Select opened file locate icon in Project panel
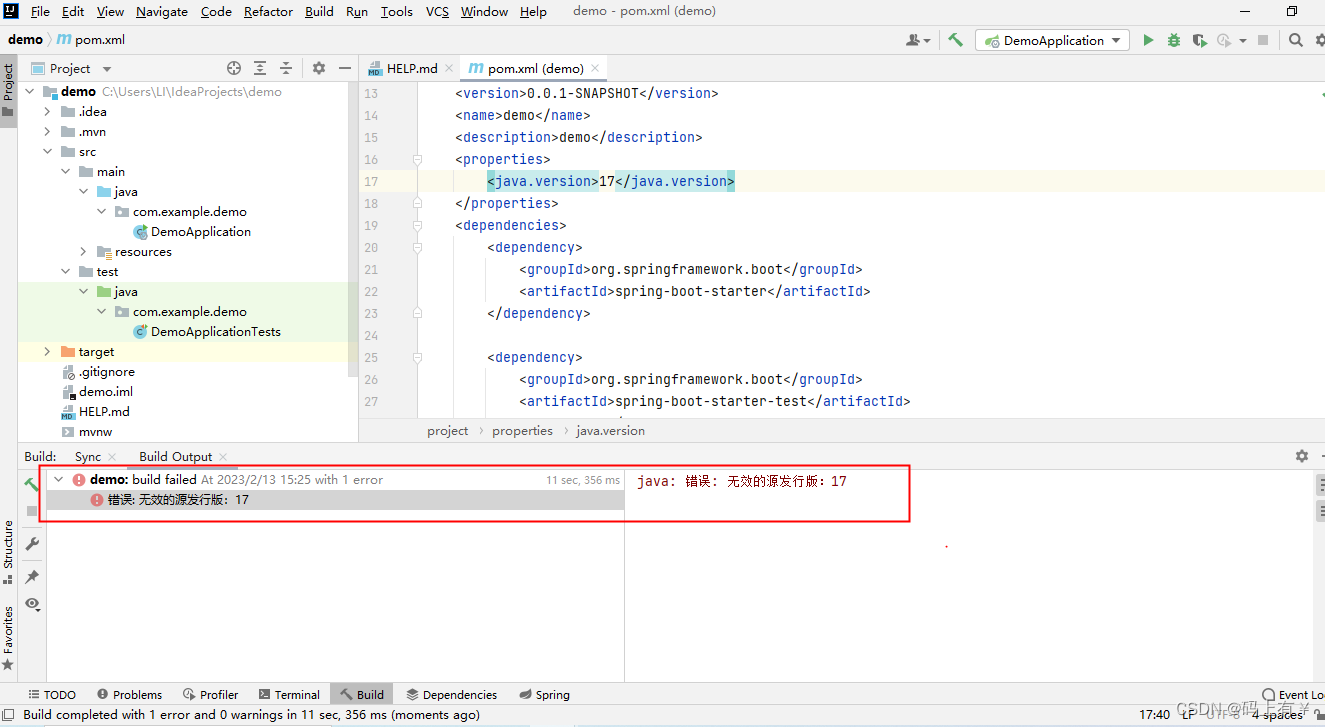 234,68
